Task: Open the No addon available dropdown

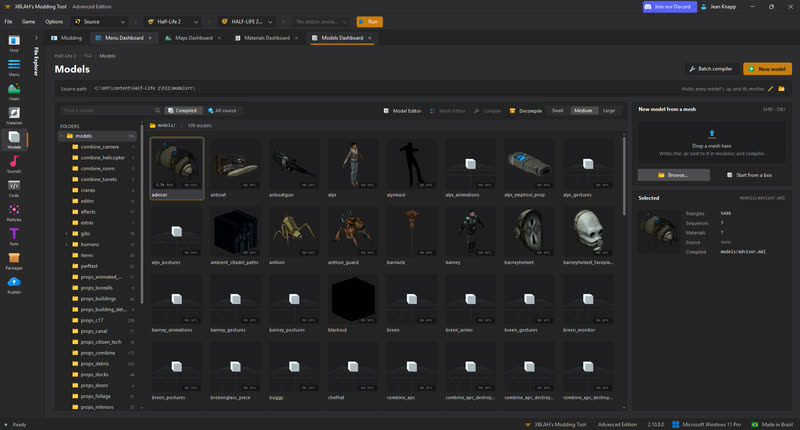Action: (x=321, y=22)
